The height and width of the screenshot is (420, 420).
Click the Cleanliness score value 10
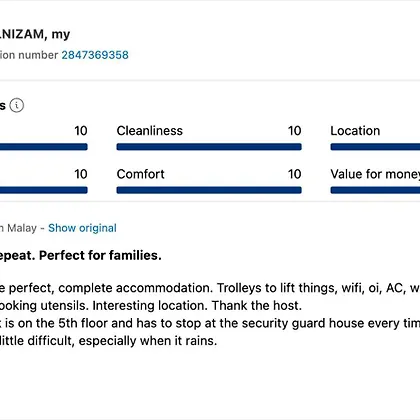pos(295,131)
